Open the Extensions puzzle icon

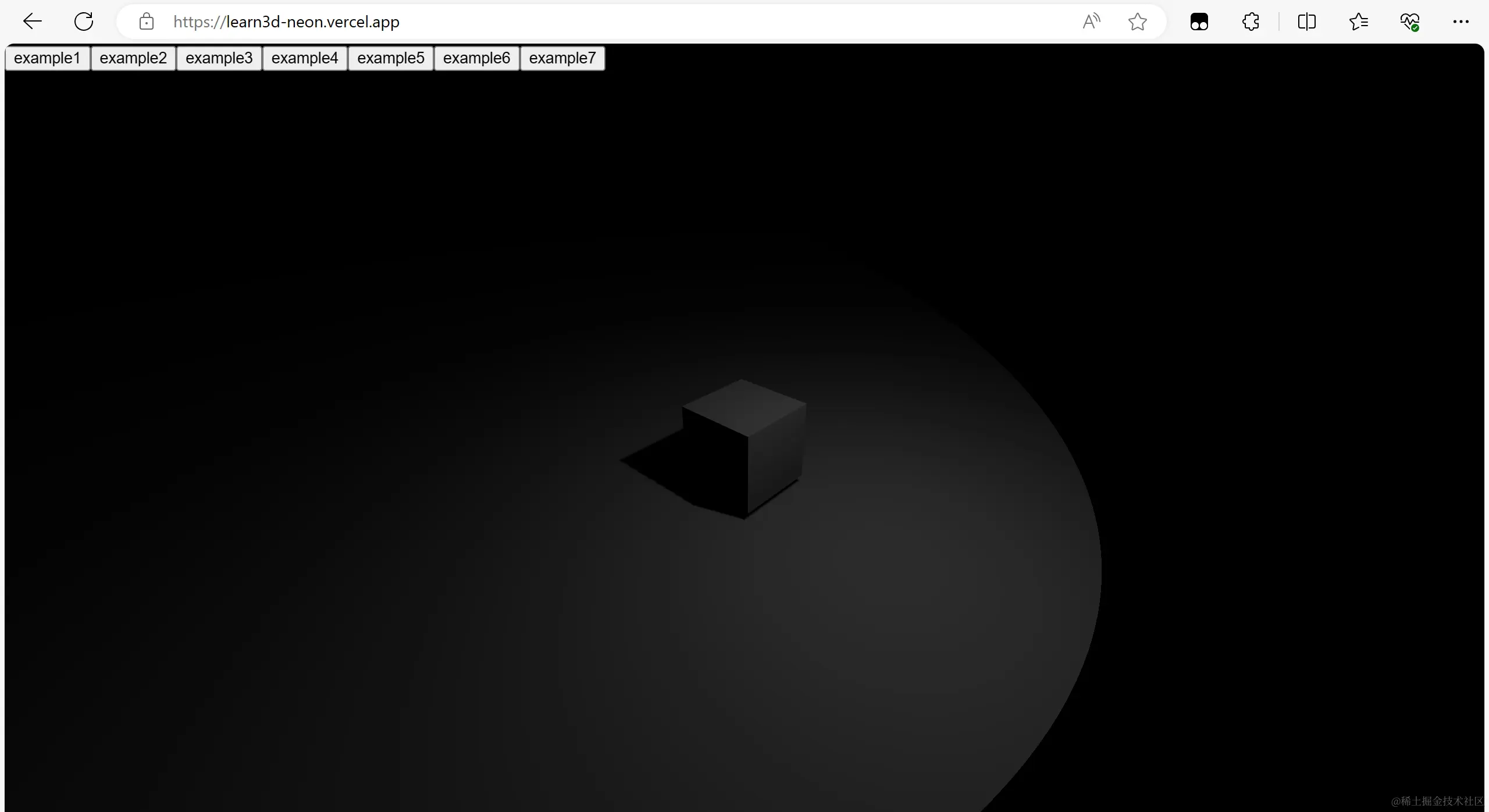tap(1251, 22)
